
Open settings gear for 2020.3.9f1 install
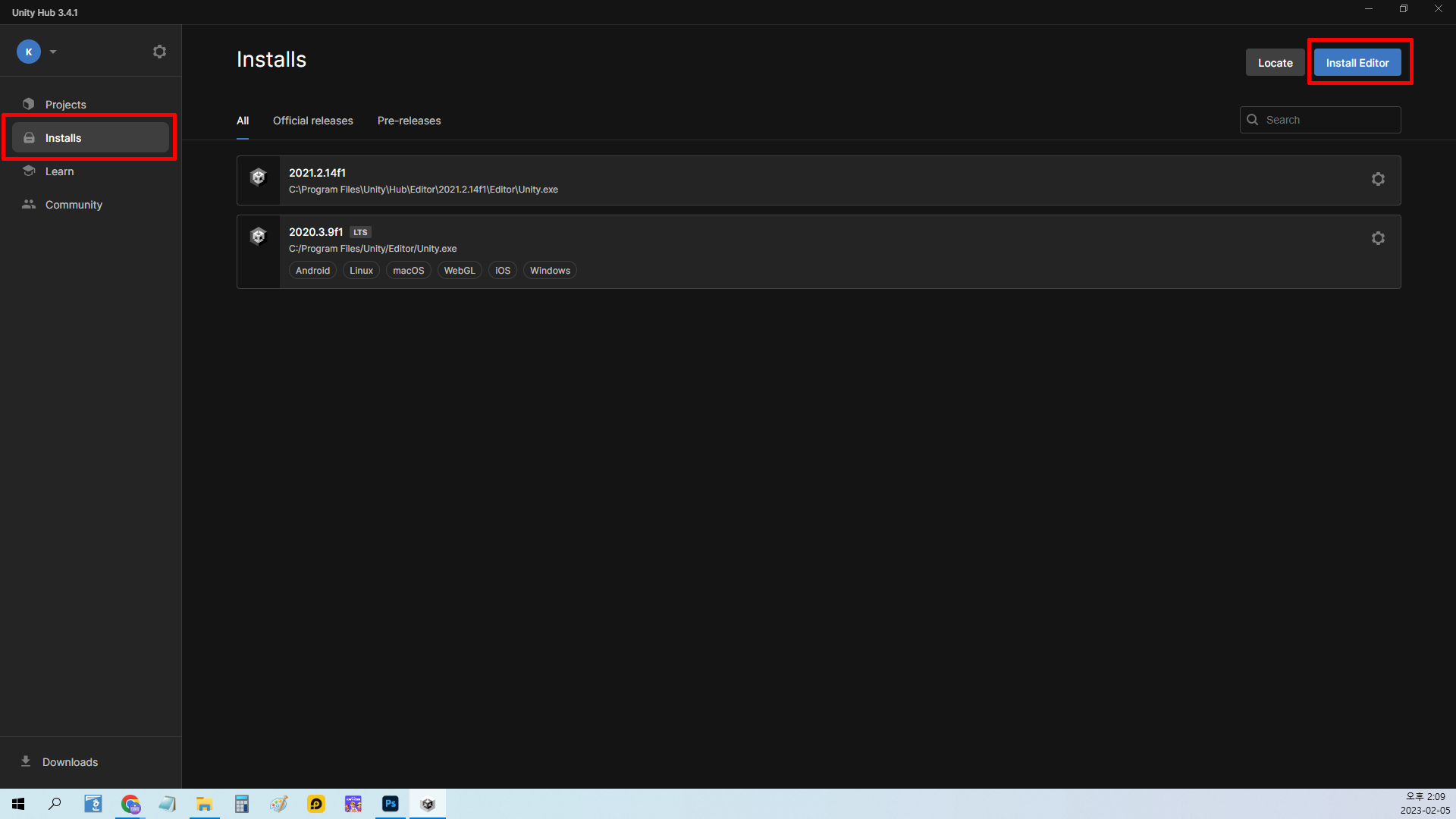pos(1378,238)
